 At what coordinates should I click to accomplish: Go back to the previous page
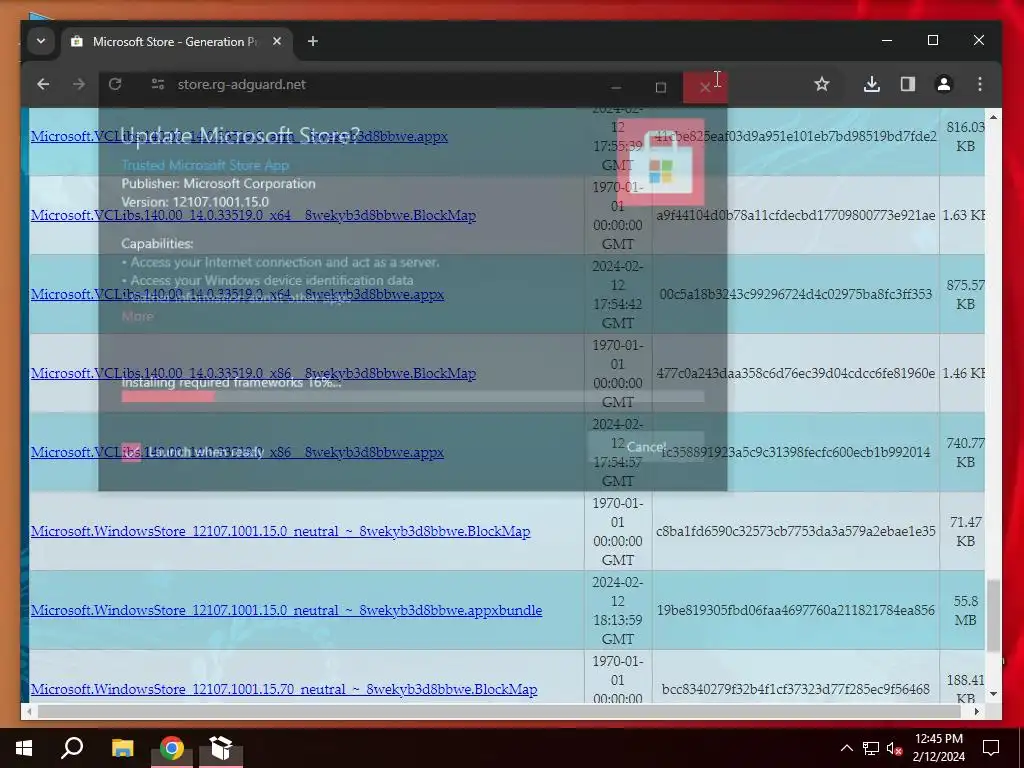(43, 84)
